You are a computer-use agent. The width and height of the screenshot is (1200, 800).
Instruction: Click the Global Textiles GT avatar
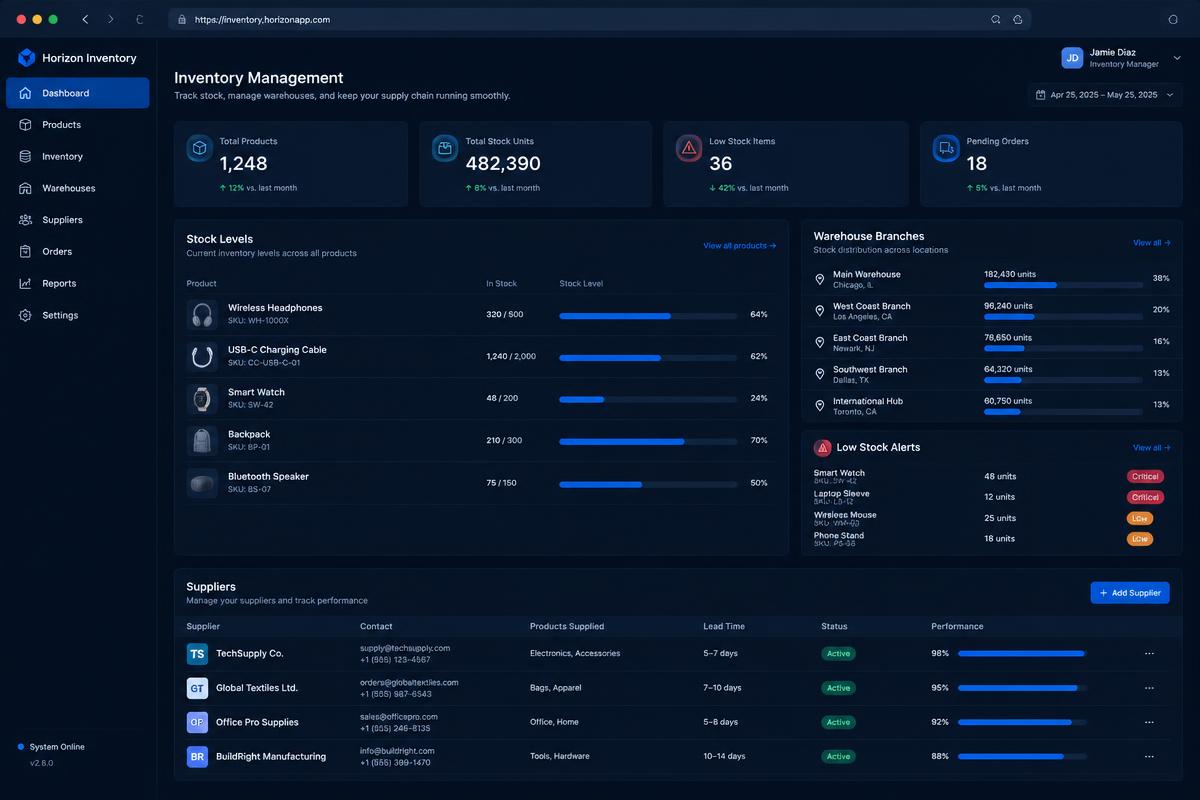pyautogui.click(x=197, y=688)
